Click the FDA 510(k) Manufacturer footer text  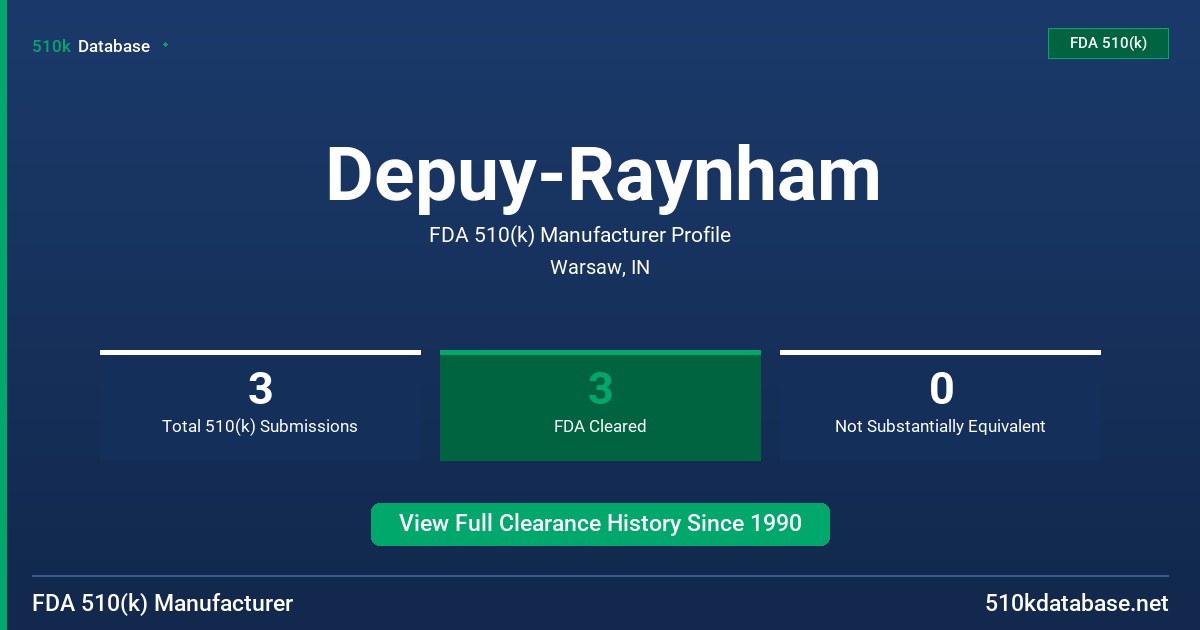coord(163,603)
